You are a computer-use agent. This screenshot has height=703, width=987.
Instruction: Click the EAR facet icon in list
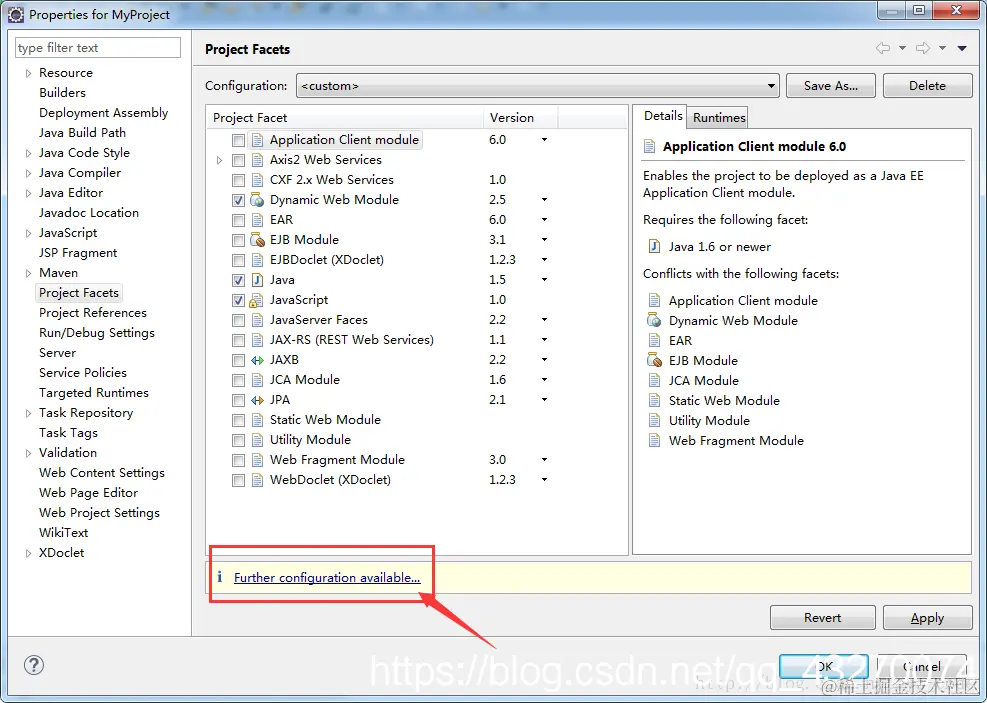(x=257, y=220)
